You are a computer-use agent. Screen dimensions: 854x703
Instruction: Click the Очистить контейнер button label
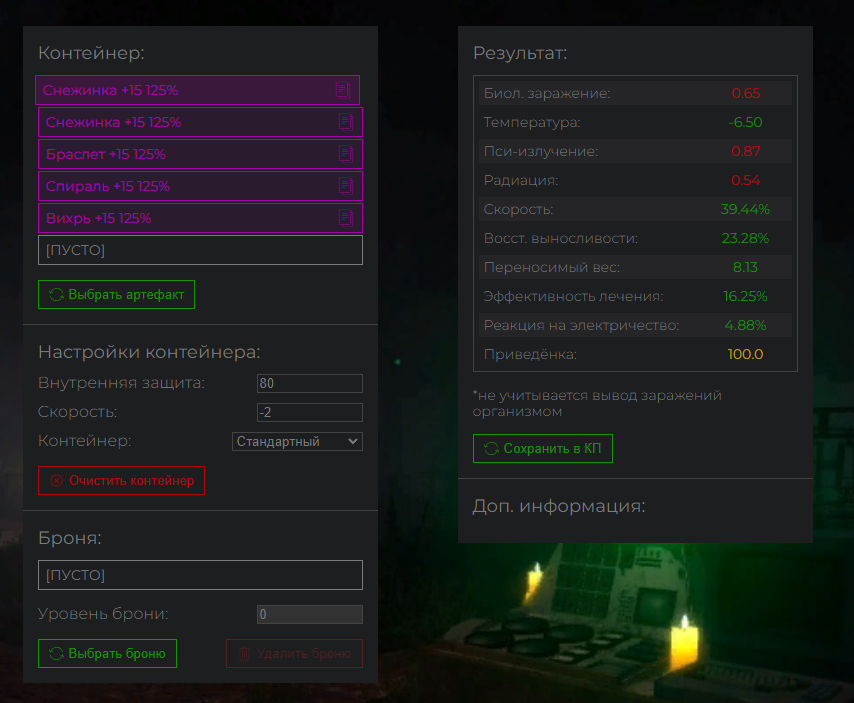click(x=131, y=481)
